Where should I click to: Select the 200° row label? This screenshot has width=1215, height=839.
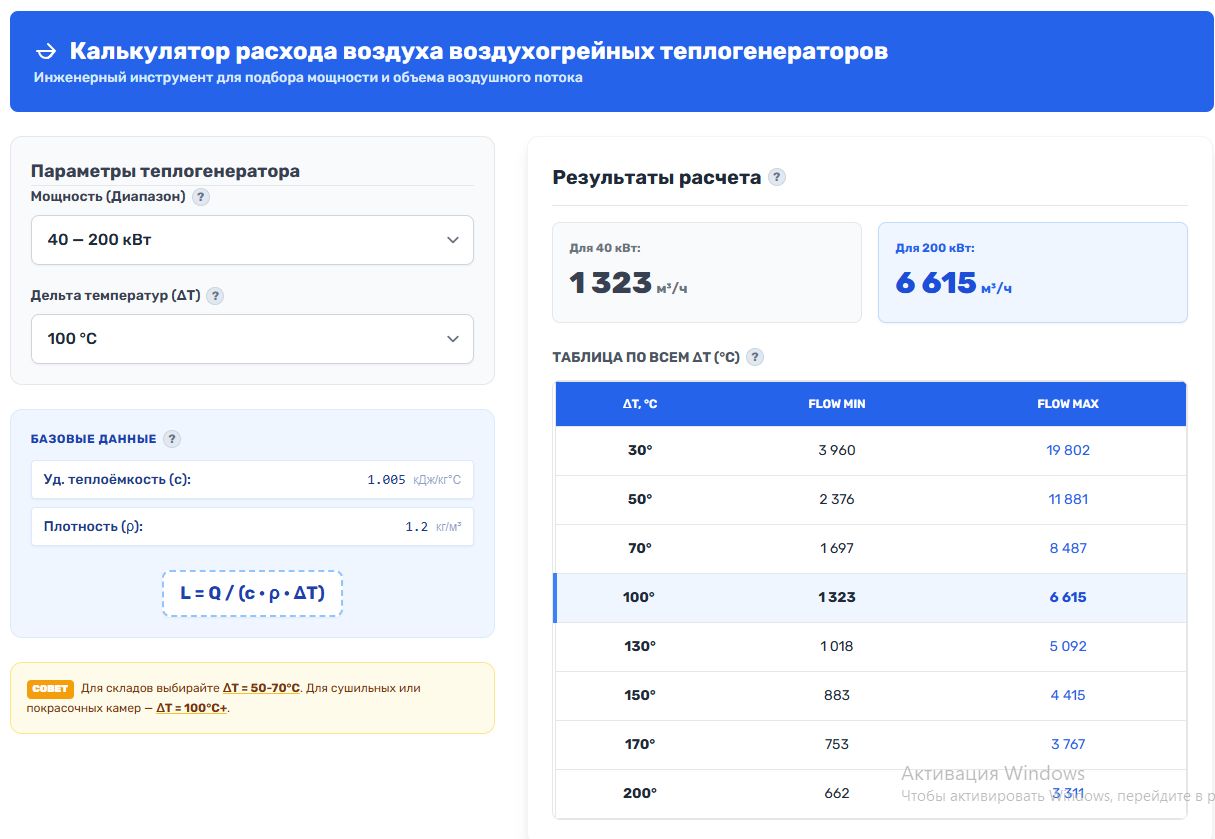[x=640, y=793]
